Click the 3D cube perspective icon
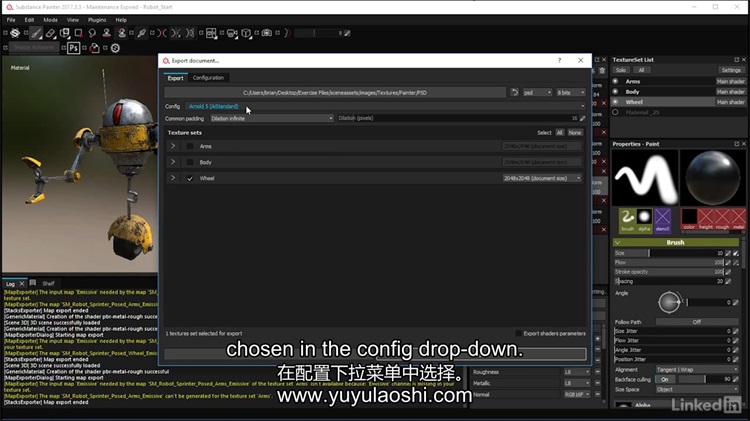Image resolution: width=750 pixels, height=421 pixels. point(246,33)
